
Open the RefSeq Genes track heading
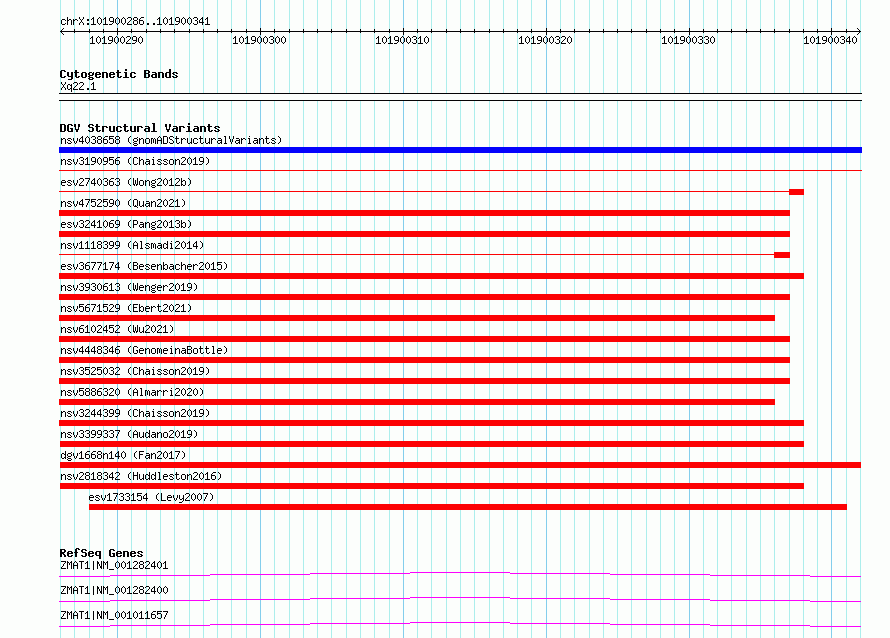point(101,553)
